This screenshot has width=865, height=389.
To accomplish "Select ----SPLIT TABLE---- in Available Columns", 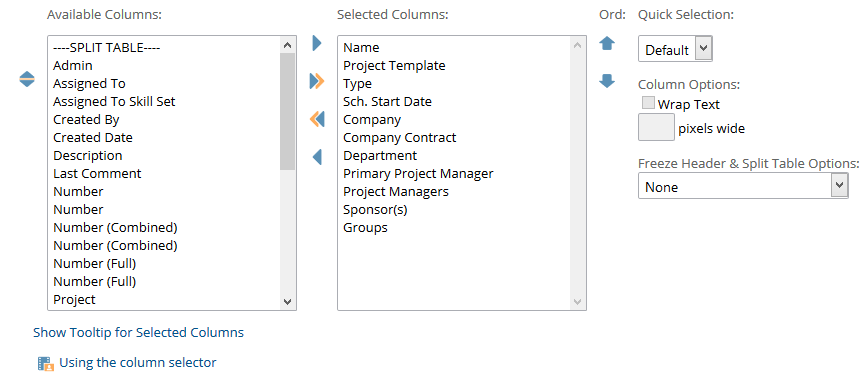I will (106, 47).
